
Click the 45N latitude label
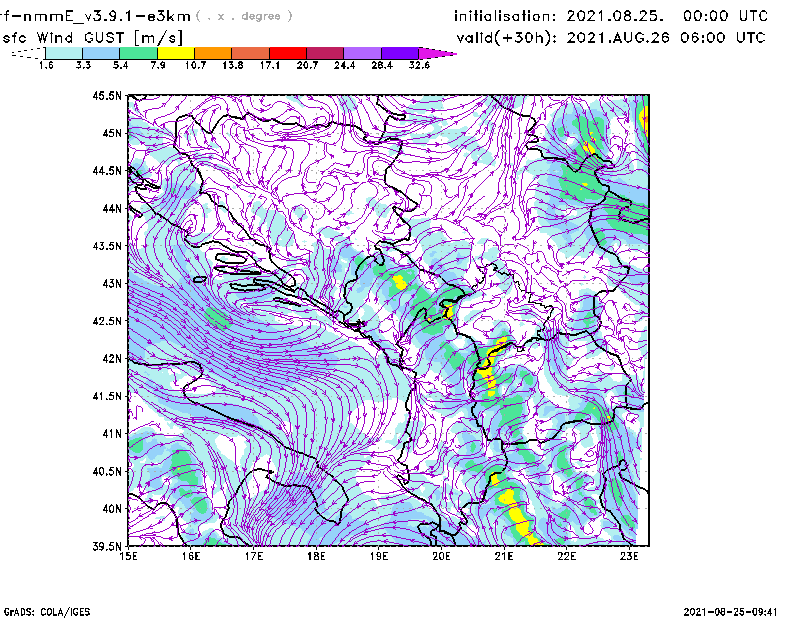coord(112,133)
